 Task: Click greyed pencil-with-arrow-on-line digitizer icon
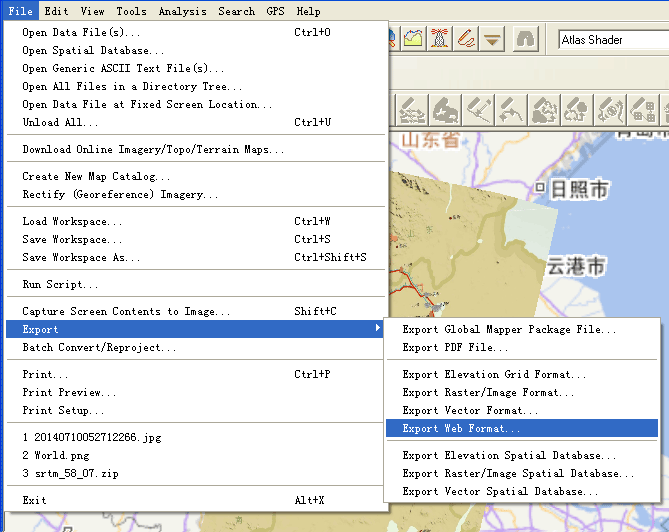pos(478,110)
